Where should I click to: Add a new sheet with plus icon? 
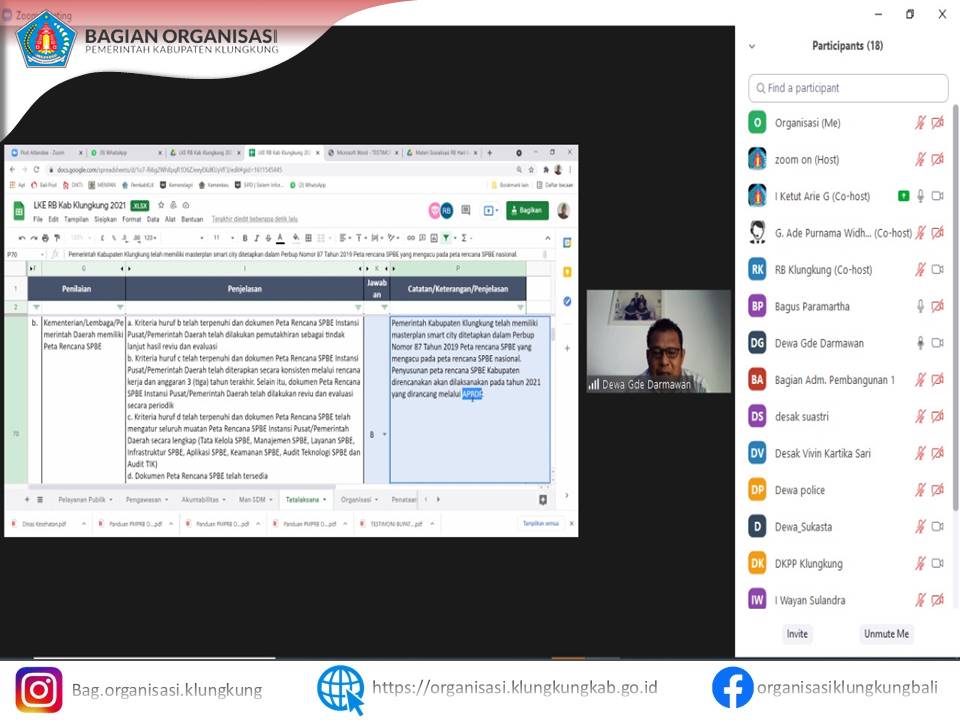(x=27, y=498)
